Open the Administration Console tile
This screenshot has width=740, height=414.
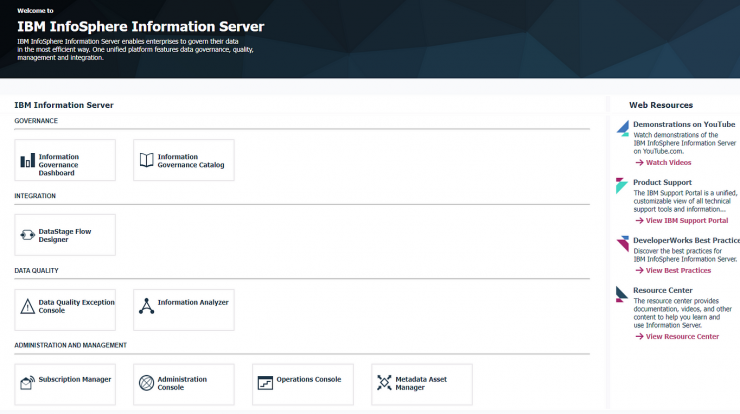click(x=184, y=384)
